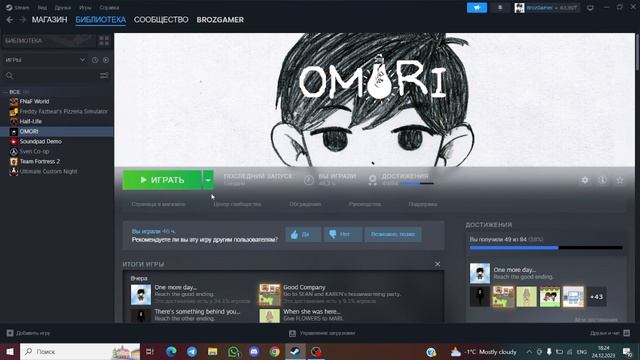Open Страница в магазине link
This screenshot has height=360, width=640.
pyautogui.click(x=158, y=204)
